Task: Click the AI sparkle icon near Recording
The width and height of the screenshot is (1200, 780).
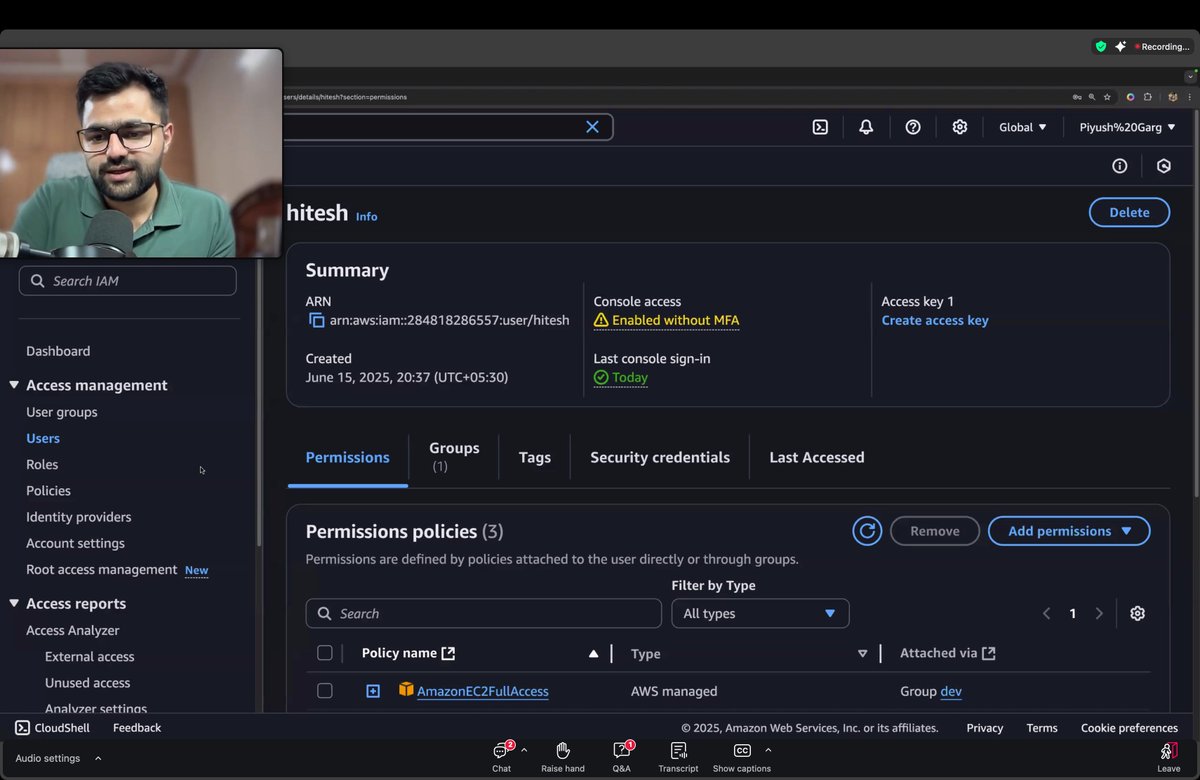Action: tap(1120, 46)
